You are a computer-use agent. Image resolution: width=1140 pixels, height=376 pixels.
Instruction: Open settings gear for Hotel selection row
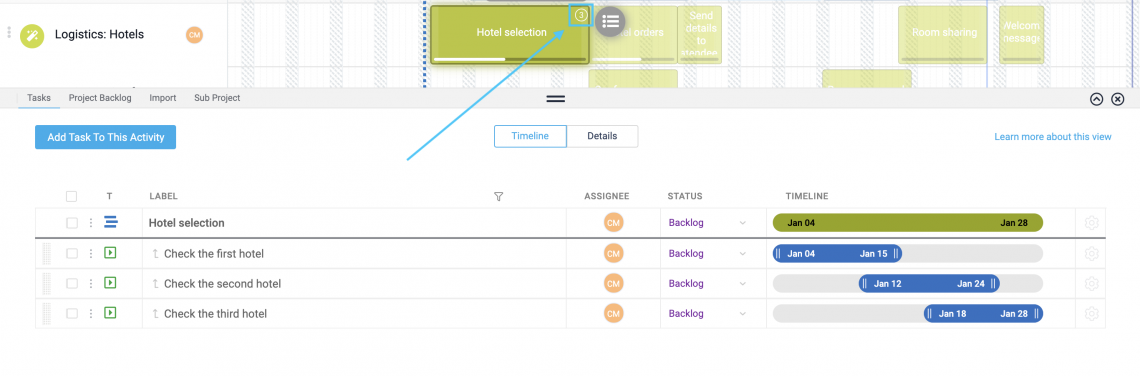pos(1091,223)
